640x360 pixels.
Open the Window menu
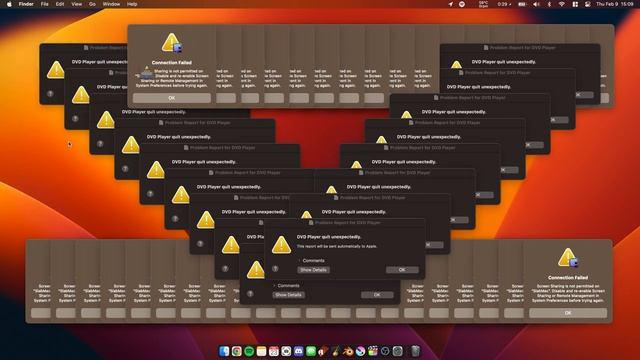111,4
